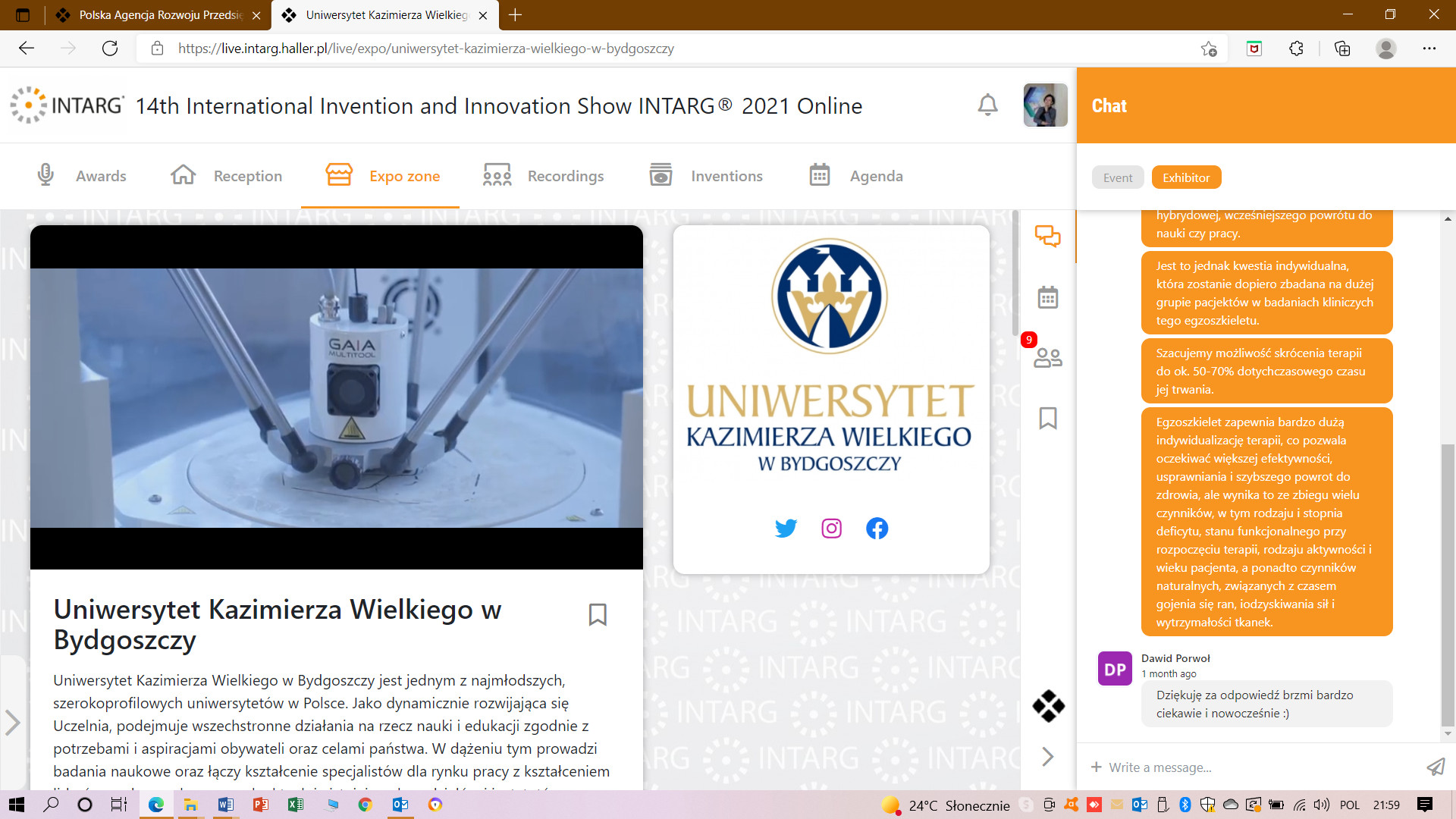Open the university's Facebook page
This screenshot has width=1456, height=819.
tap(877, 528)
